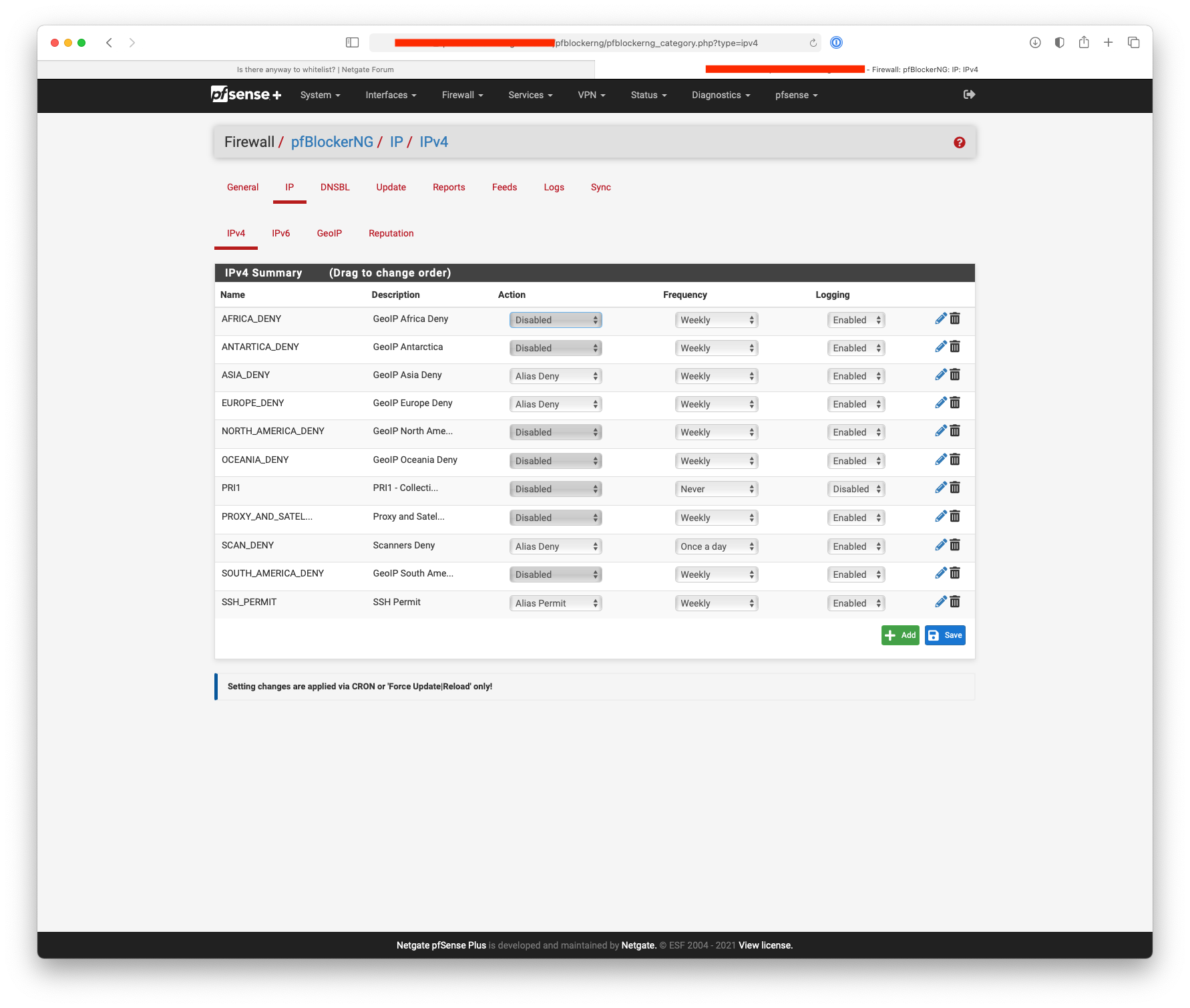Edit the PRI1 alias with pencil icon
The width and height of the screenshot is (1190, 1008).
click(940, 488)
